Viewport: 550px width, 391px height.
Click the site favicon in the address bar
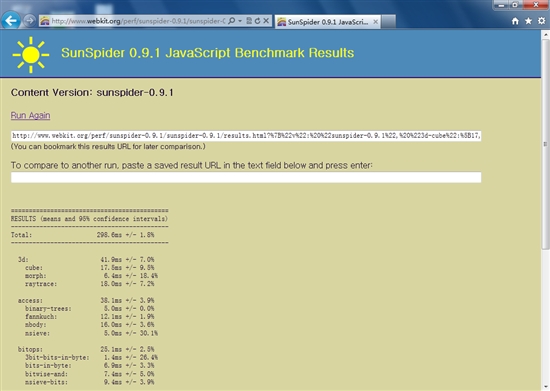45,21
